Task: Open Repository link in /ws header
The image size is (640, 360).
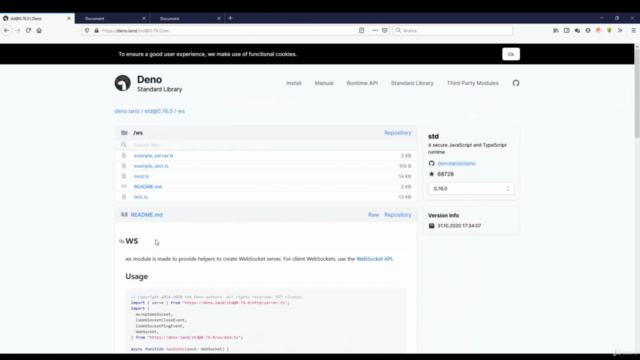Action: point(398,133)
